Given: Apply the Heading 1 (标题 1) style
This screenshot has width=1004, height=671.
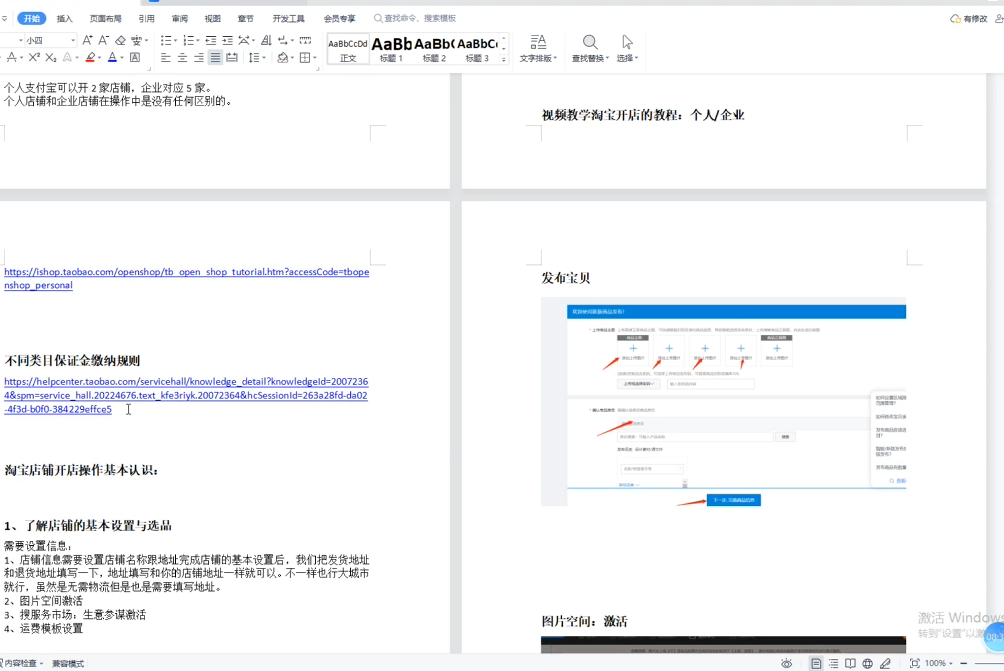Looking at the screenshot, I should 391,47.
